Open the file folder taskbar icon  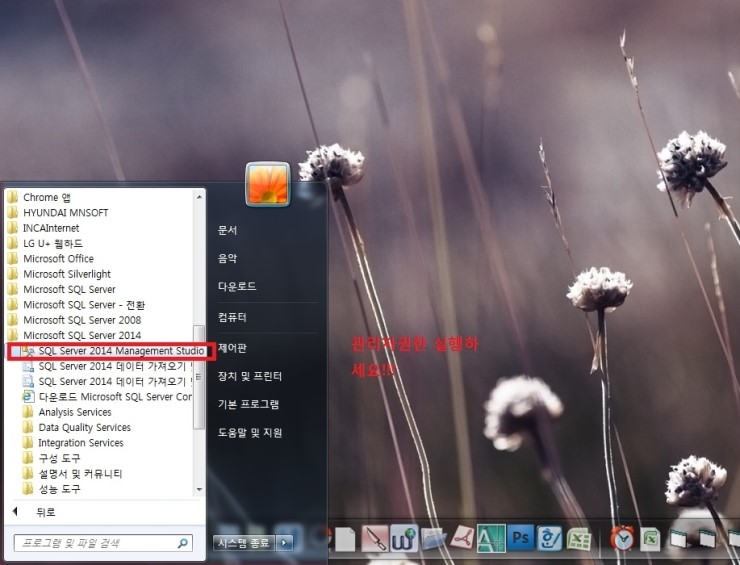[433, 539]
